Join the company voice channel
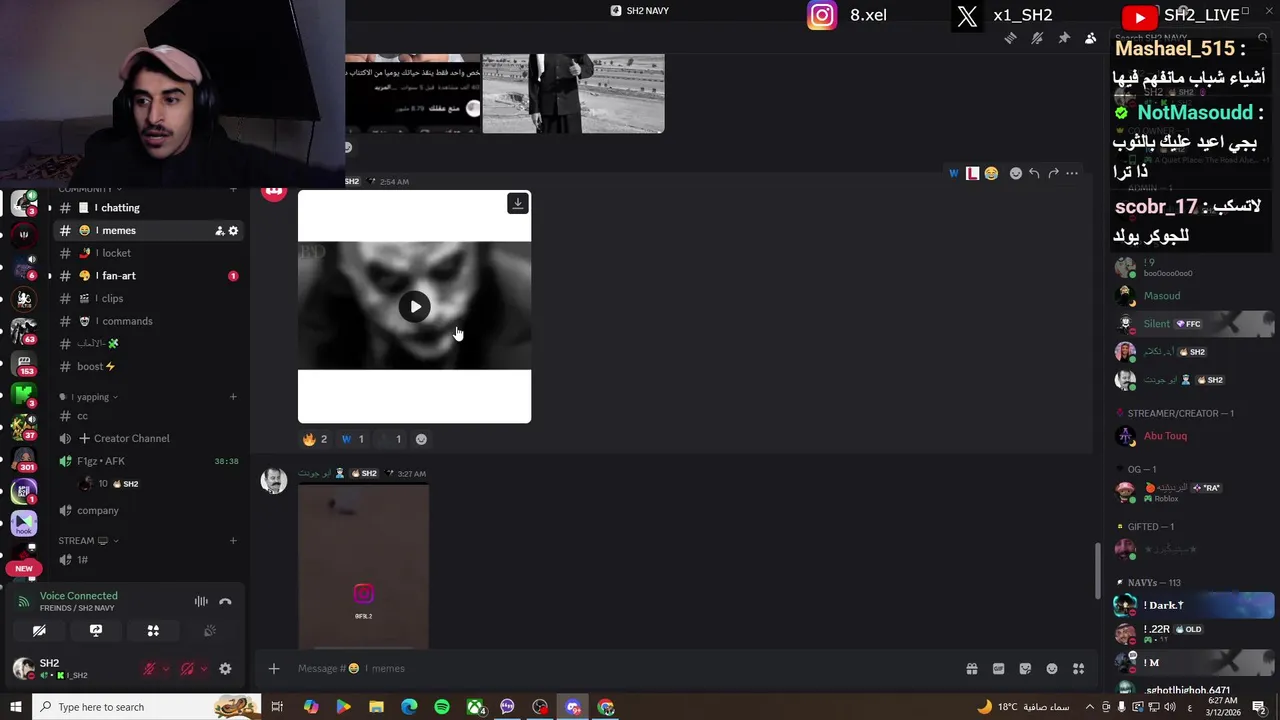The width and height of the screenshot is (1280, 720). 150,510
